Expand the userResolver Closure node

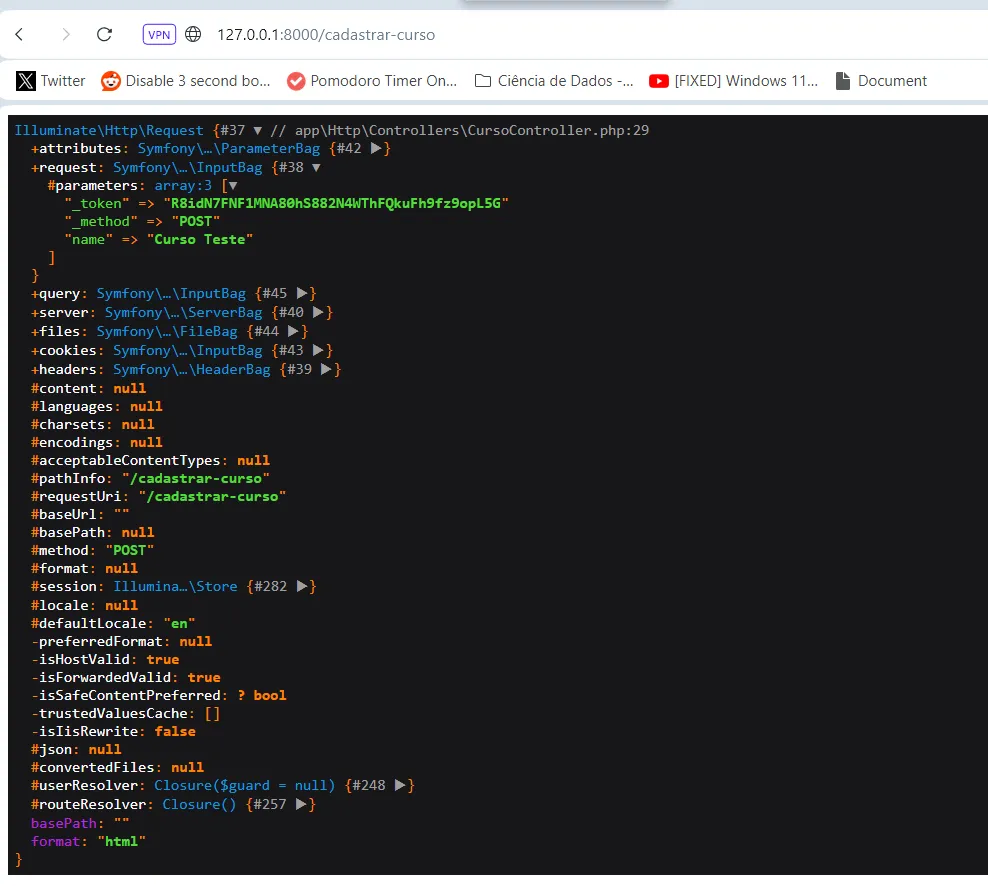401,786
